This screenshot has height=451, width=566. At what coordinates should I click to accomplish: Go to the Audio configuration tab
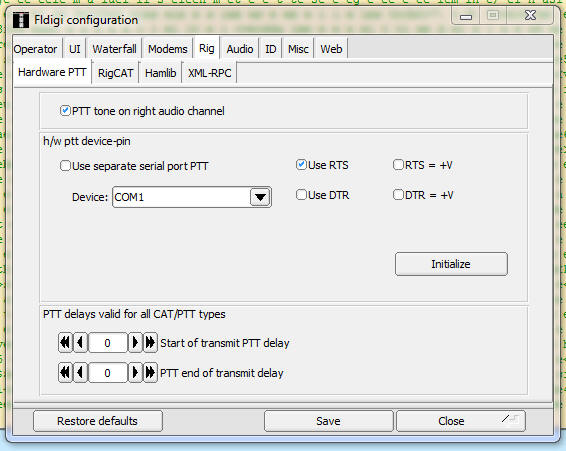click(240, 49)
